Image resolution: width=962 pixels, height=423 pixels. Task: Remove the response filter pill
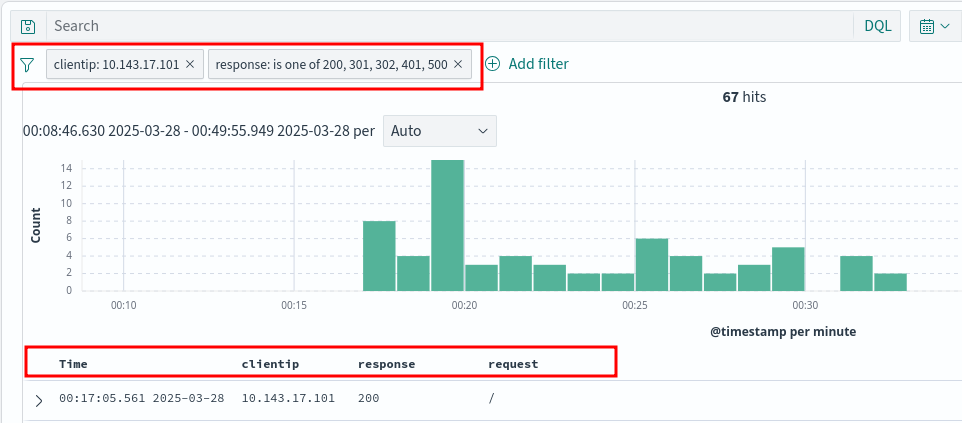(x=458, y=64)
